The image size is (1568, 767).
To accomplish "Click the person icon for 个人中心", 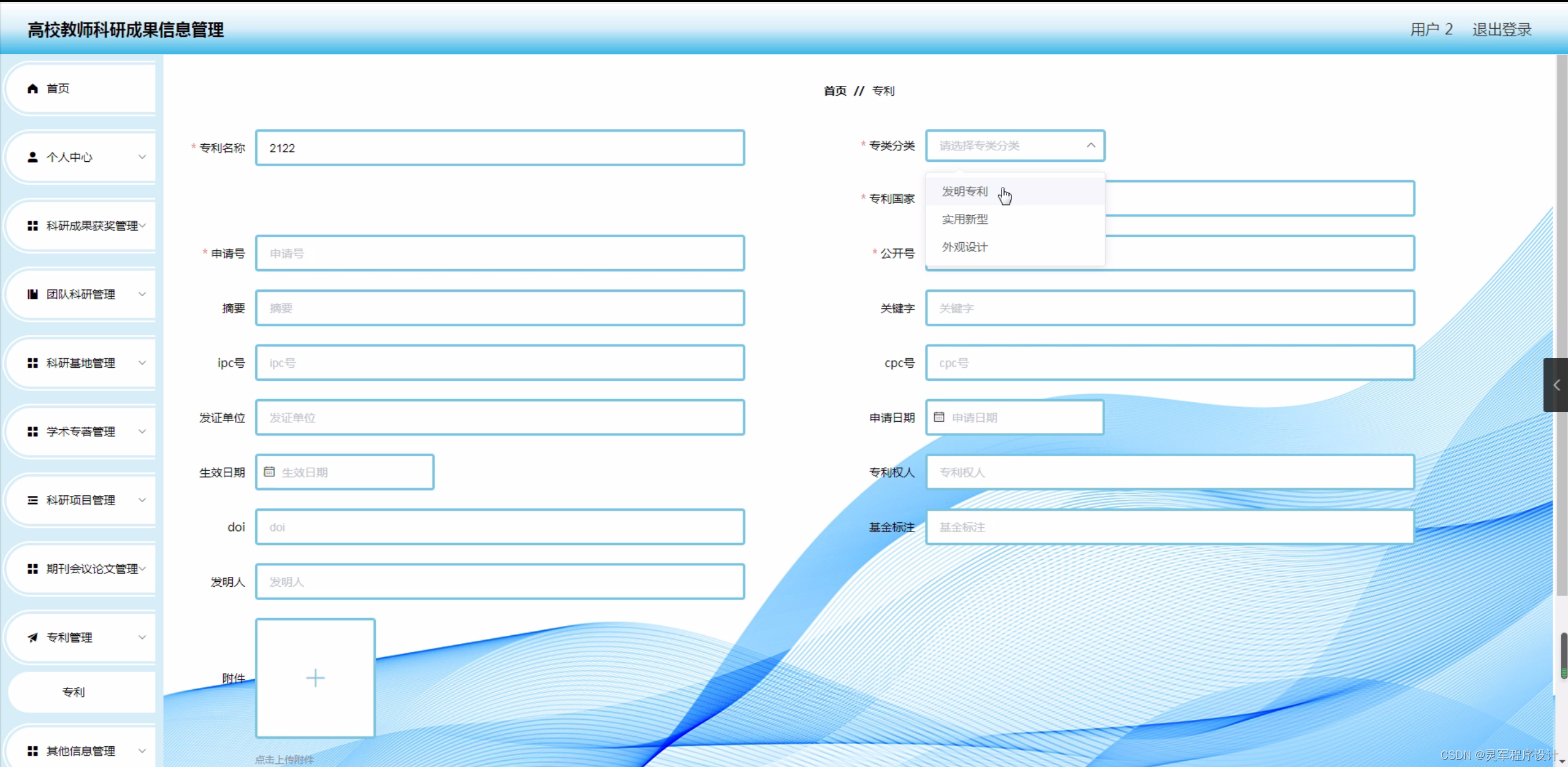I will pos(32,158).
